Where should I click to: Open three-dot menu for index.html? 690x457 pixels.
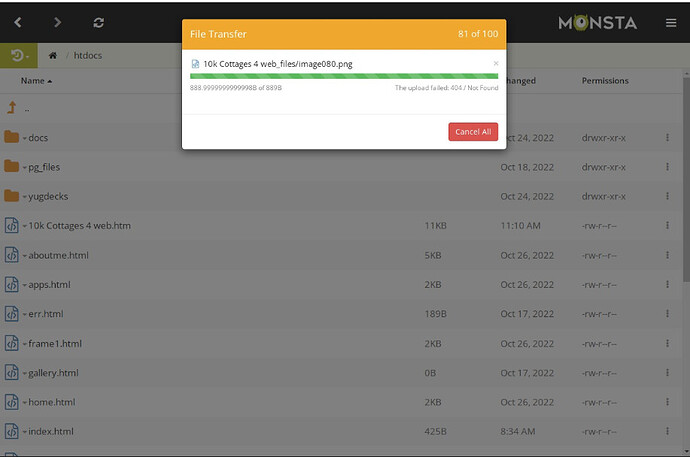tap(667, 432)
